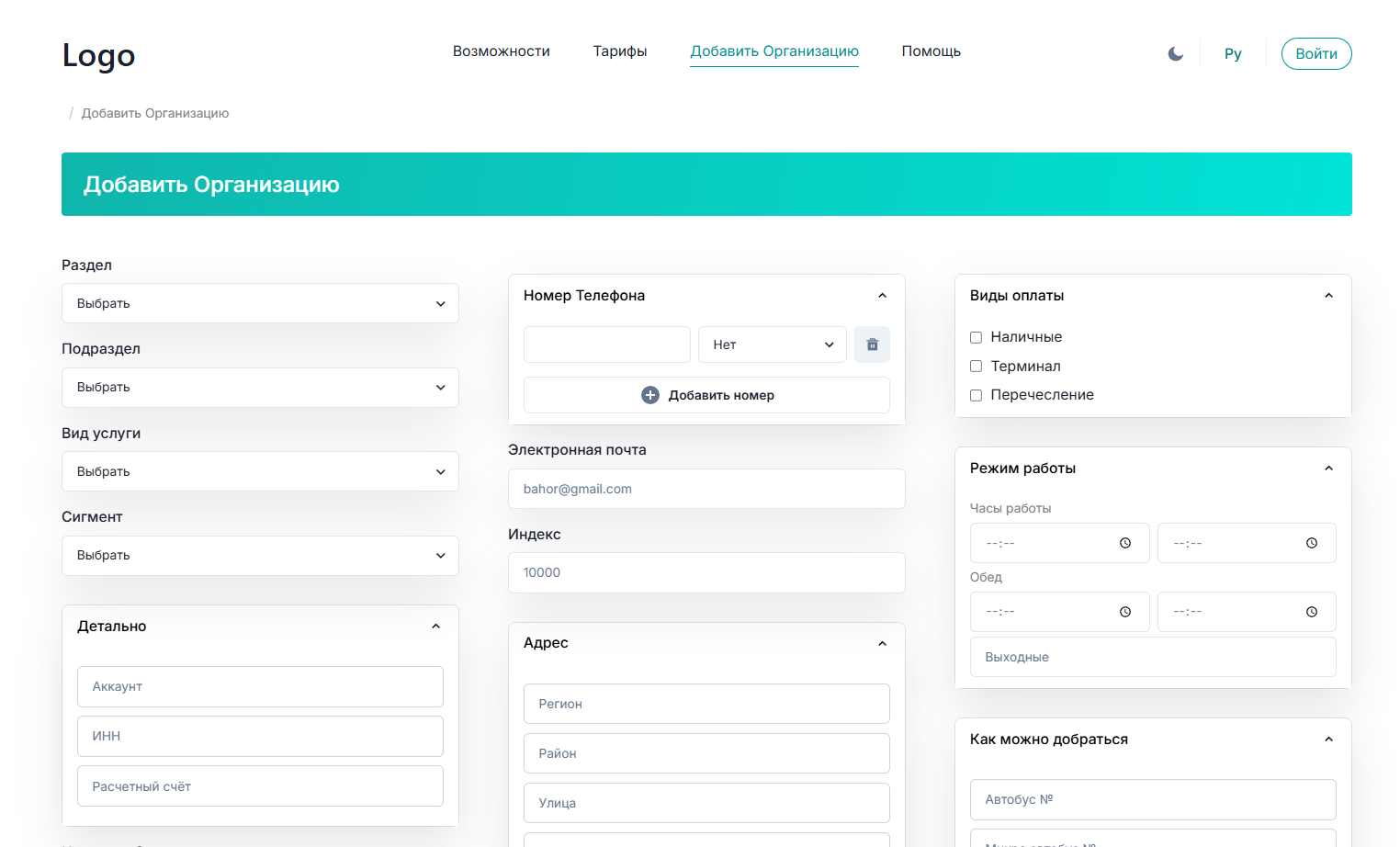Collapse the Детально section
Screen dimensions: 1400x847
tap(435, 627)
